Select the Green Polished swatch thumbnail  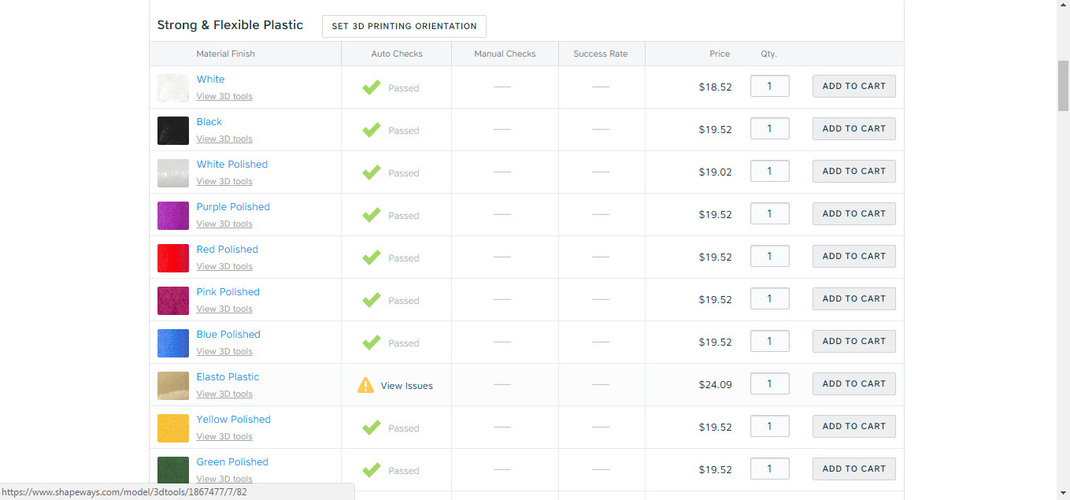(173, 471)
